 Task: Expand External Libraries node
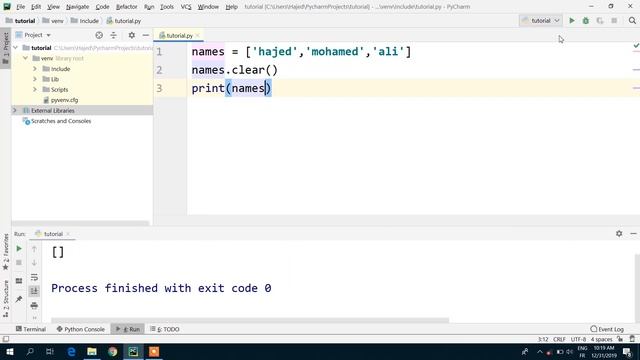point(15,111)
